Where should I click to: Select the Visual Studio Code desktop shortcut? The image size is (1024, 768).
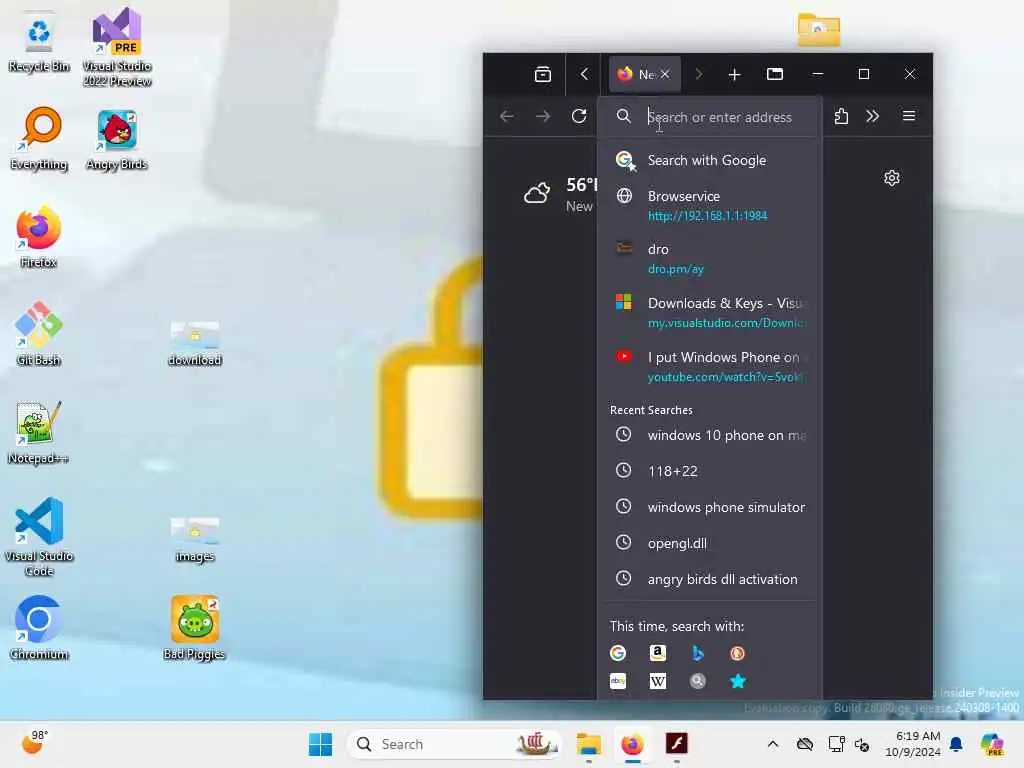(x=39, y=537)
